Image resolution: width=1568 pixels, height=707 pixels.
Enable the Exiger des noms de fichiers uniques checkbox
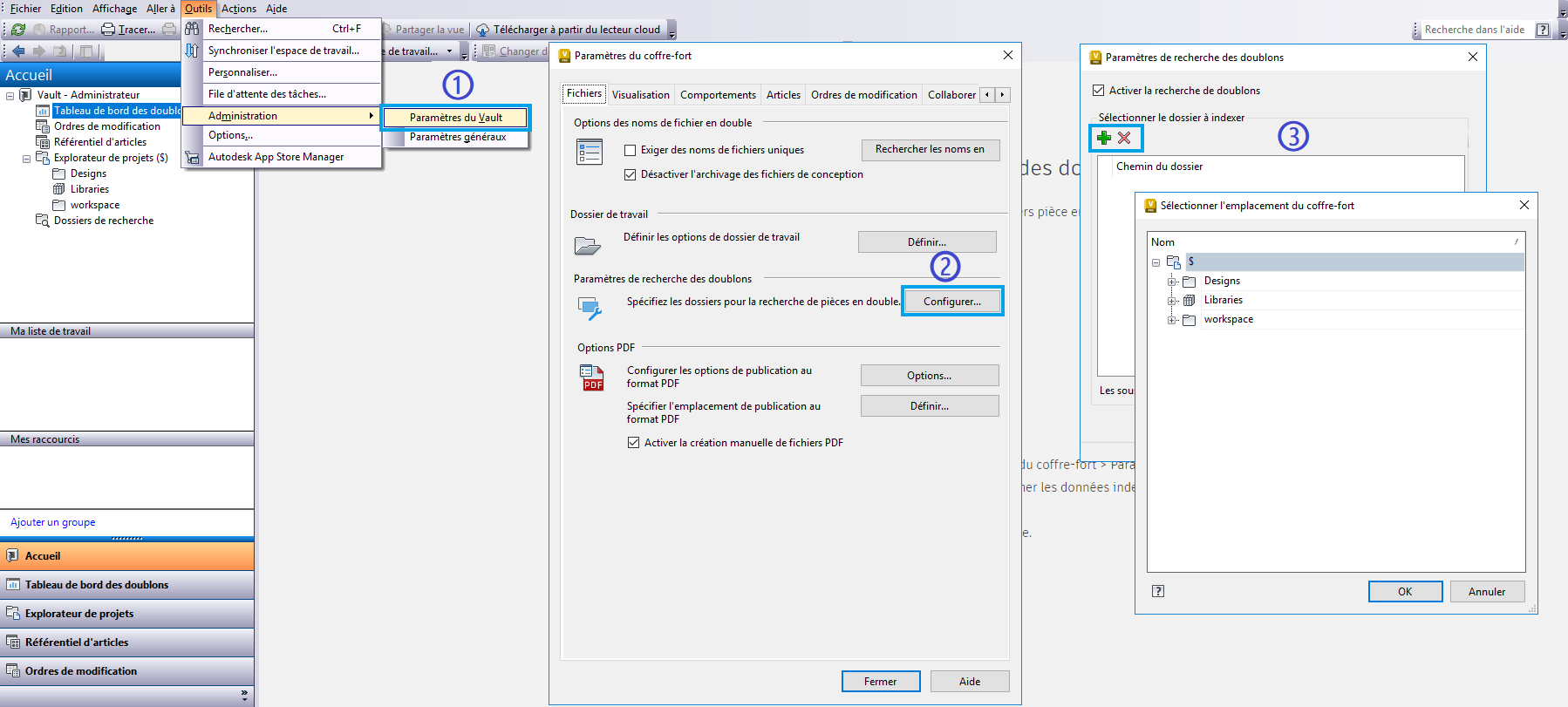click(631, 150)
